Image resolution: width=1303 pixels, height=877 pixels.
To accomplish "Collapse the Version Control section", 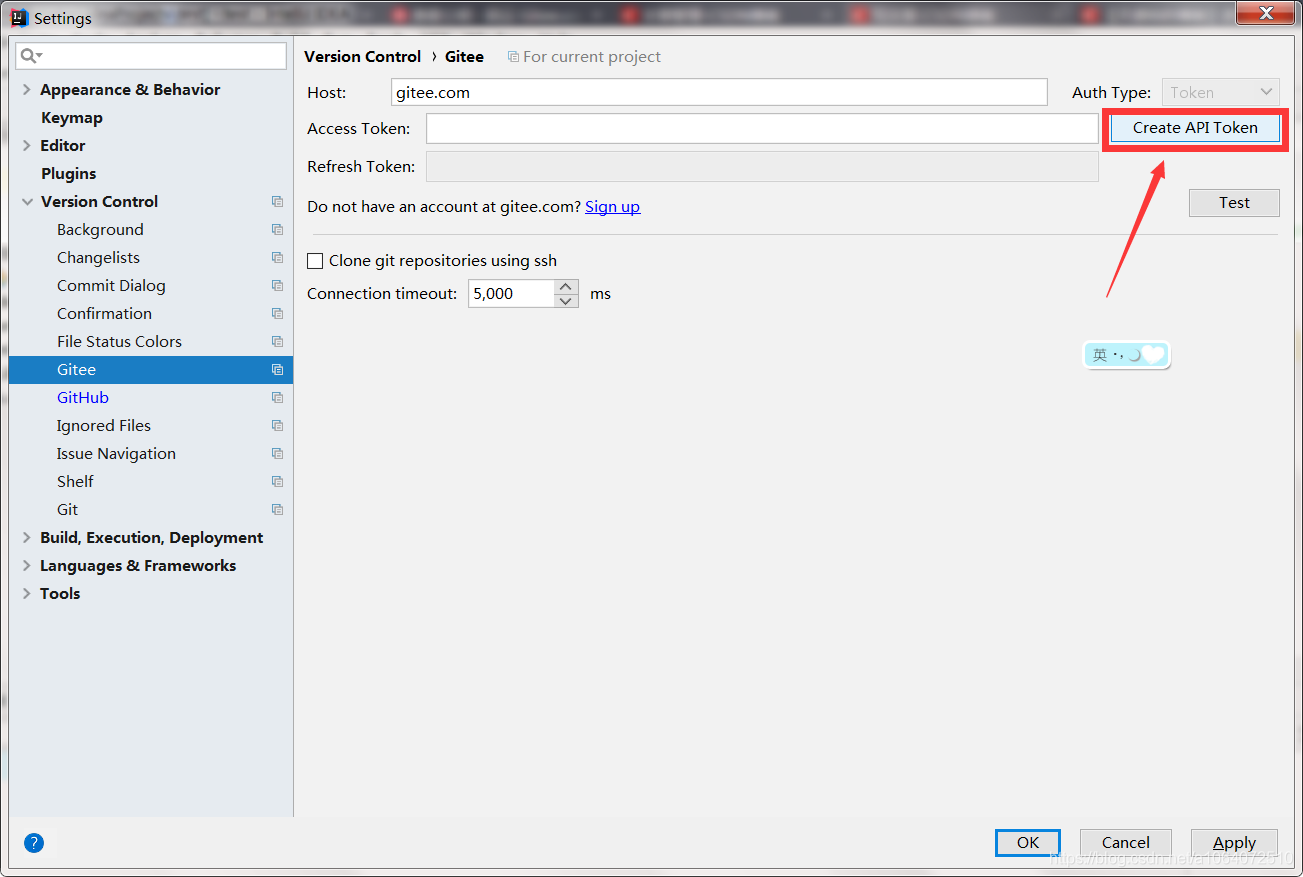I will point(27,202).
